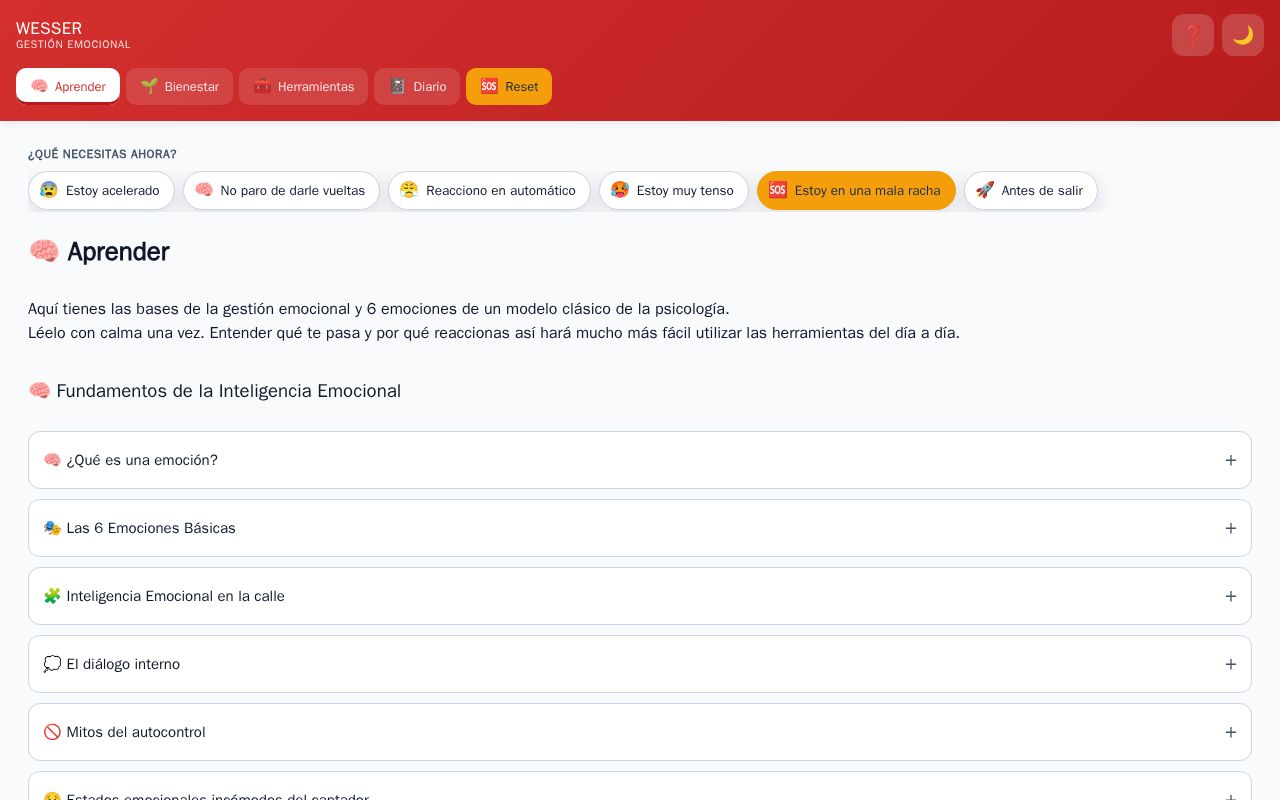The image size is (1280, 800).
Task: Expand 'El diálogo interno' section
Action: (640, 664)
